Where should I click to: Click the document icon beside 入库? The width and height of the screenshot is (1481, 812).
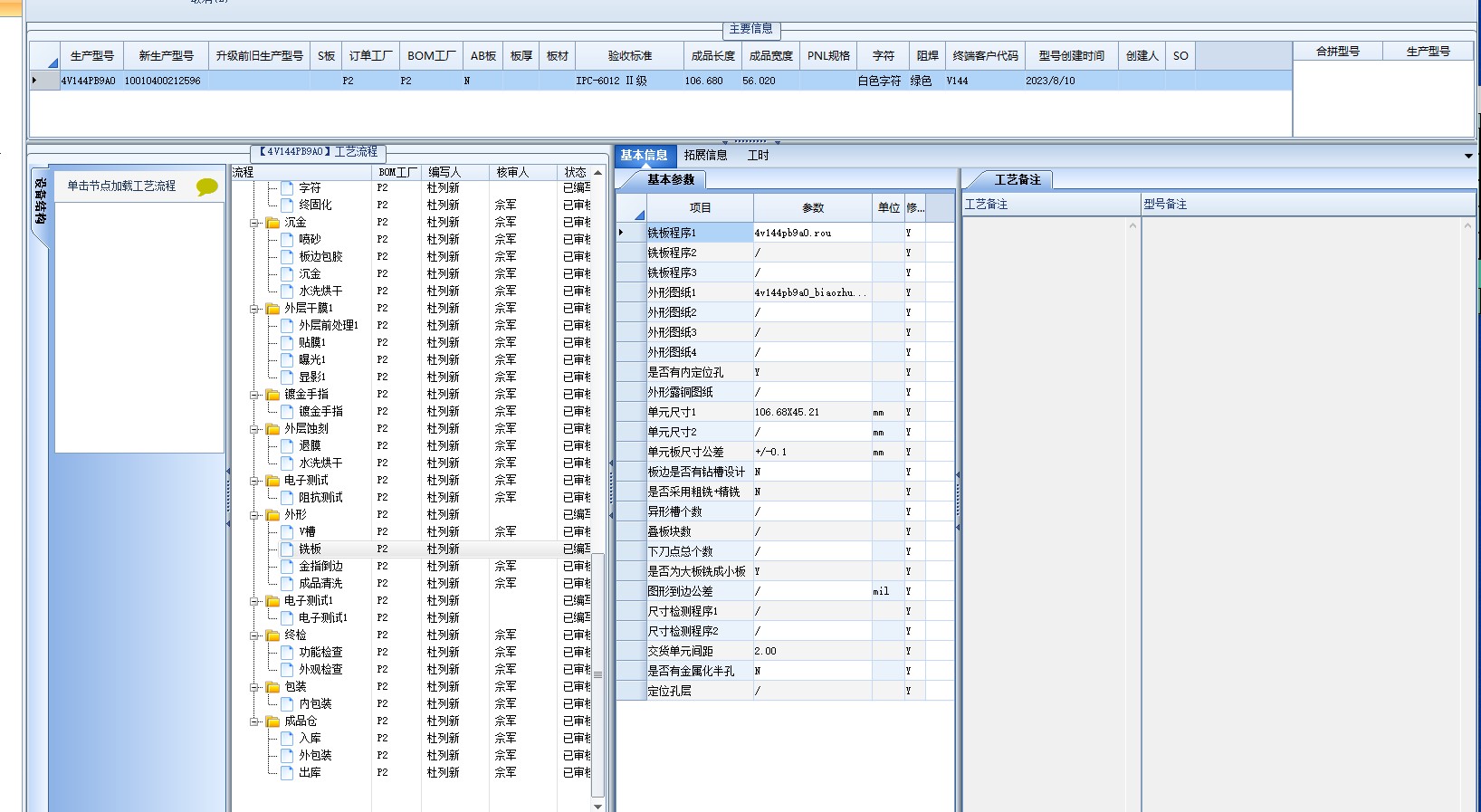tap(287, 738)
